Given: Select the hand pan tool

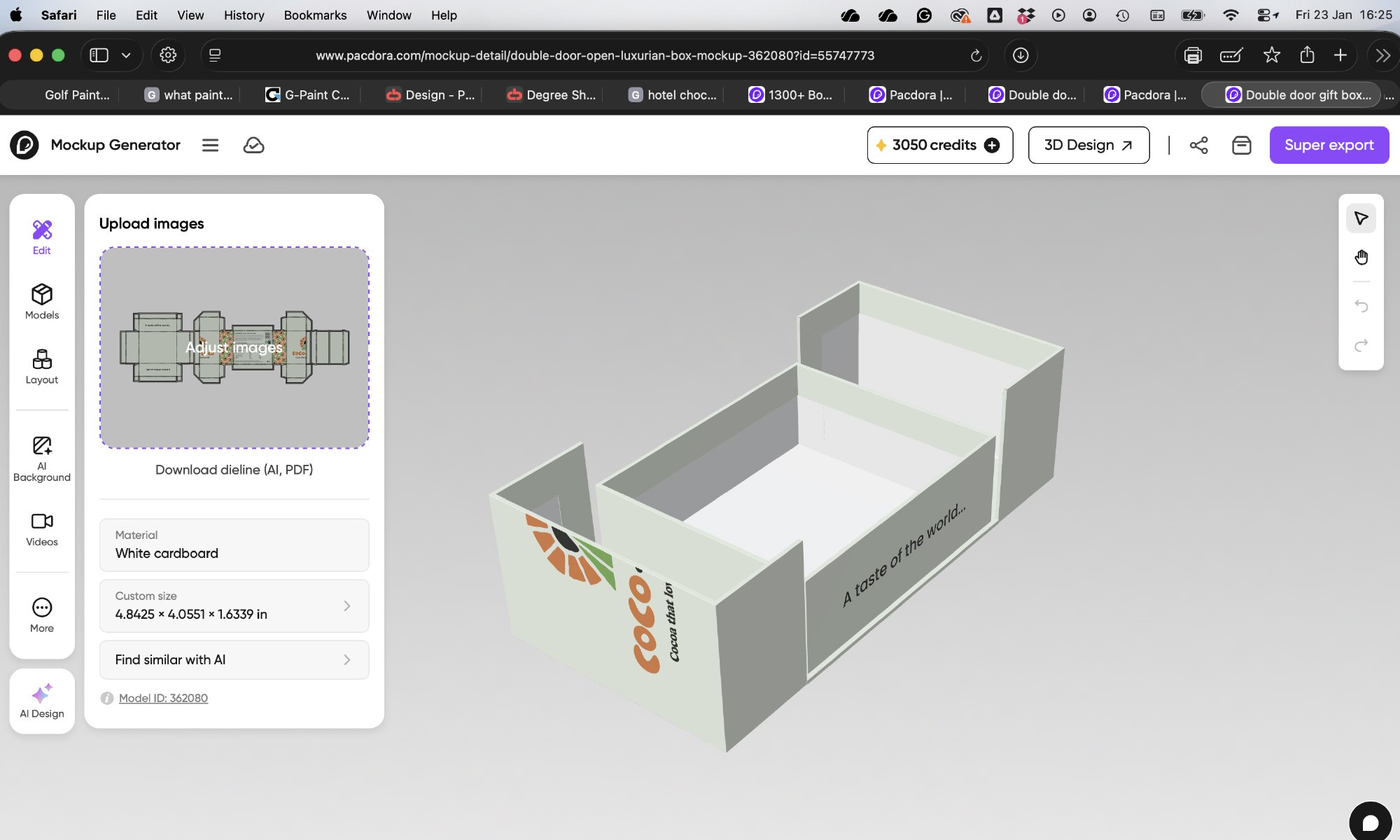Looking at the screenshot, I should click(x=1361, y=258).
